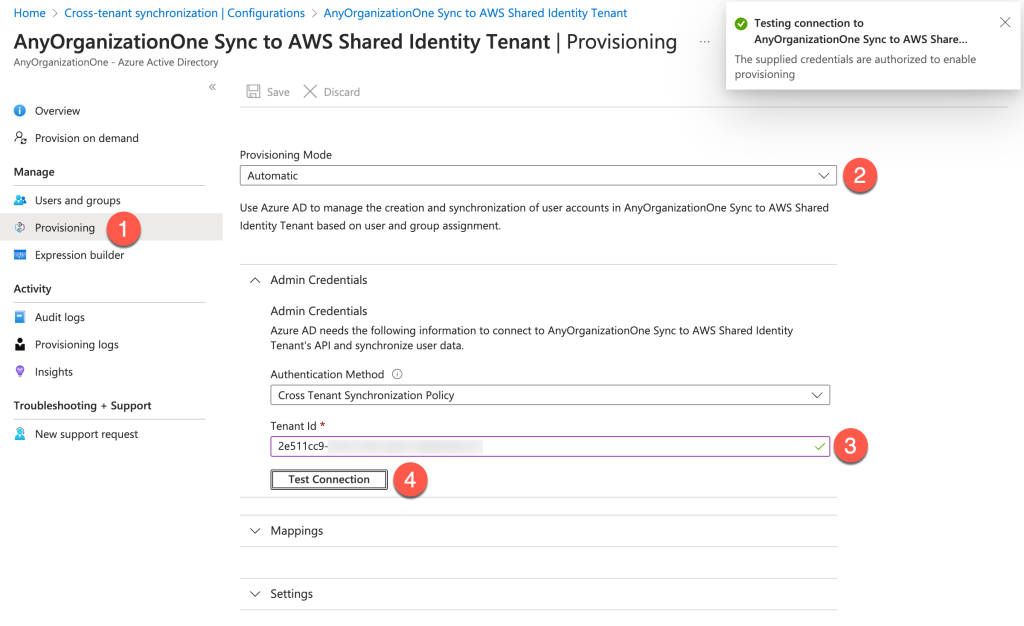This screenshot has height=626, width=1024.
Task: Collapse the Admin Credentials section
Action: [x=255, y=280]
